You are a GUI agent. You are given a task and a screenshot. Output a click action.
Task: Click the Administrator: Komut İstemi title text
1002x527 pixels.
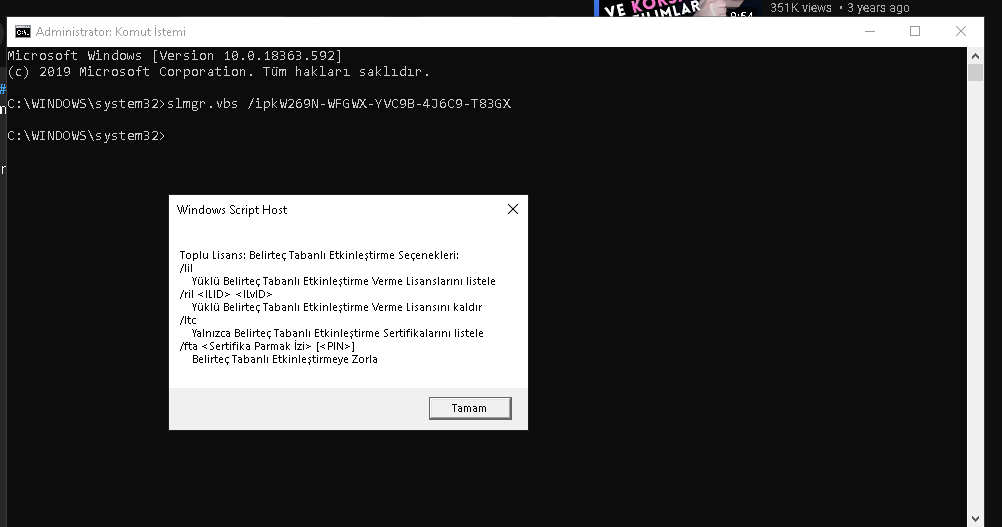click(x=111, y=32)
